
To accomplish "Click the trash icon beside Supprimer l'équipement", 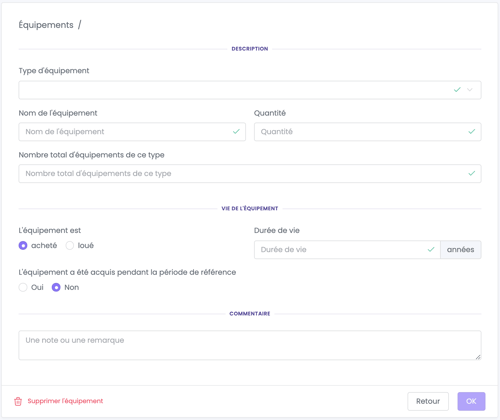I will 18,401.
